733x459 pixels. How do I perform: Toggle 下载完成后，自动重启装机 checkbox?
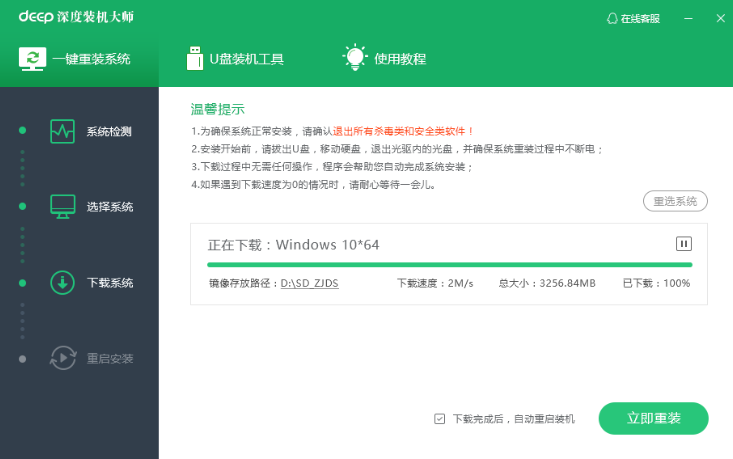click(439, 419)
